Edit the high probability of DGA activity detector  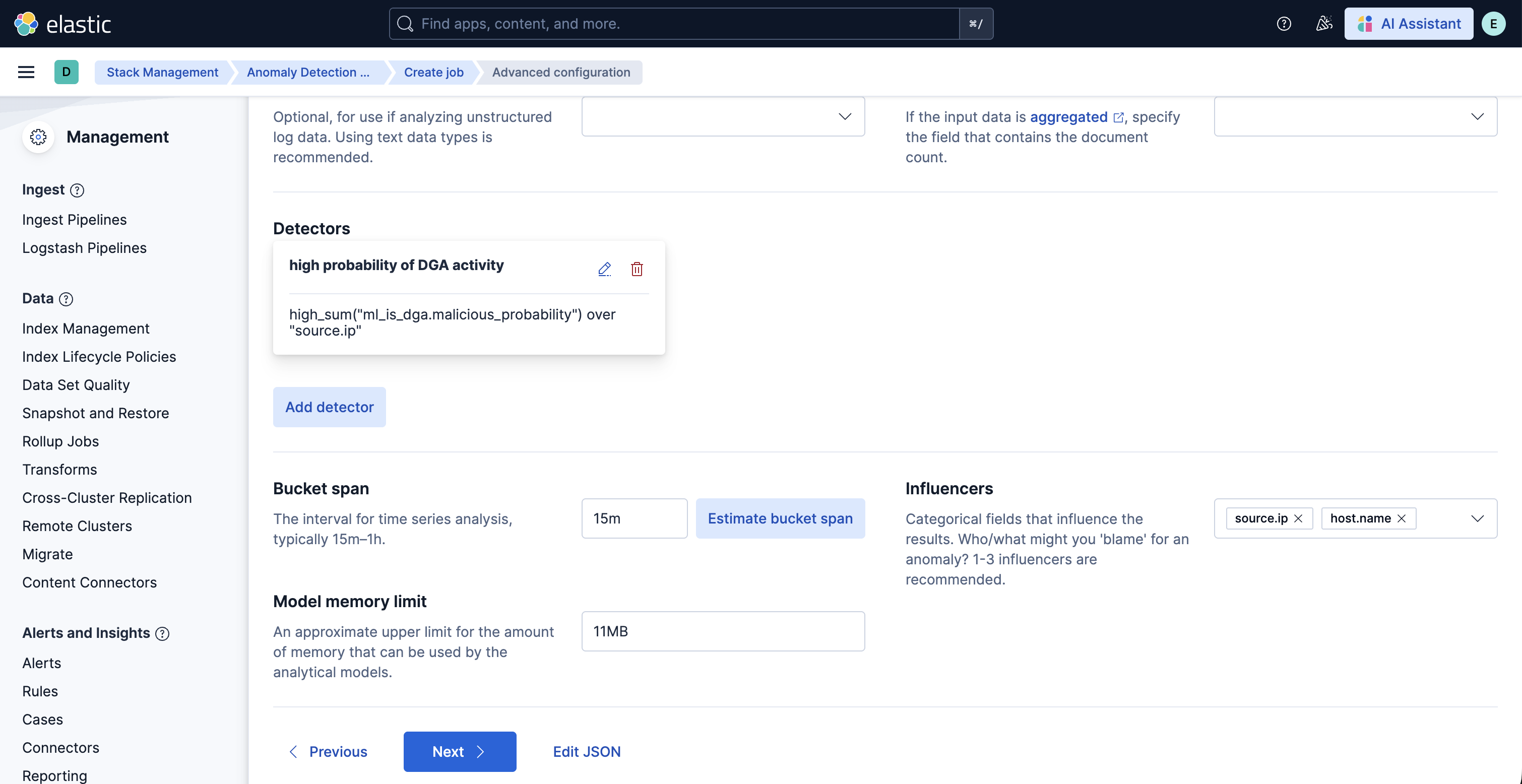(604, 269)
